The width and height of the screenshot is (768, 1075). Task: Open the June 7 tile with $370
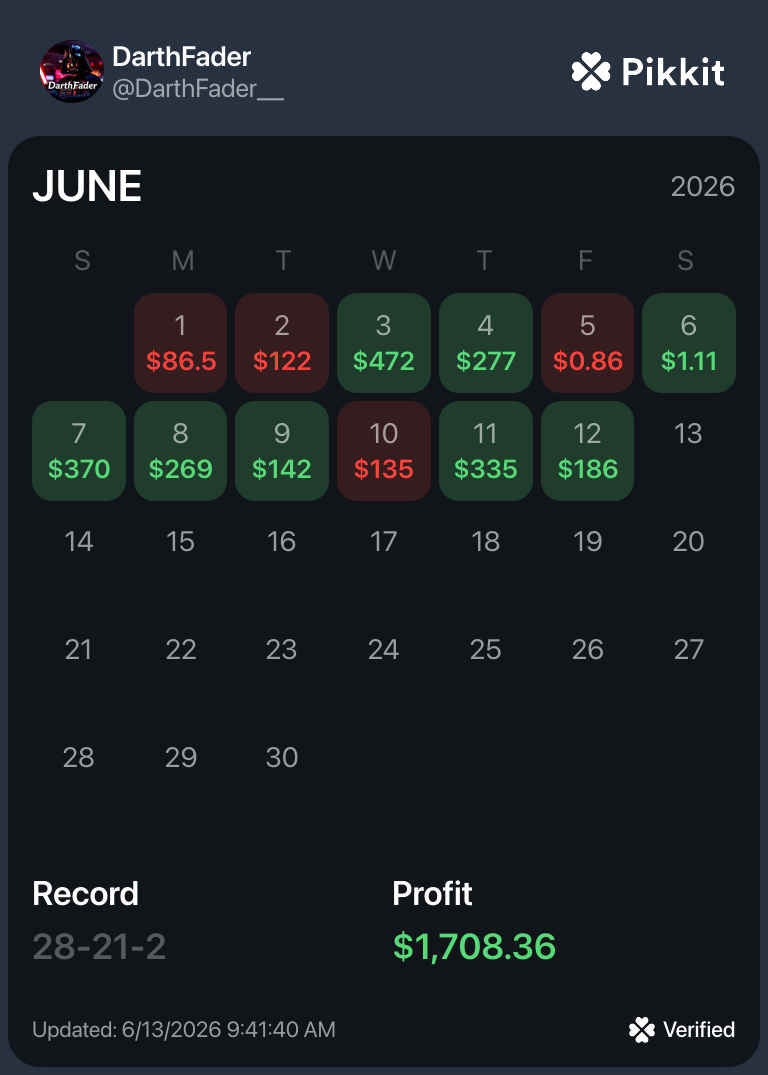79,451
